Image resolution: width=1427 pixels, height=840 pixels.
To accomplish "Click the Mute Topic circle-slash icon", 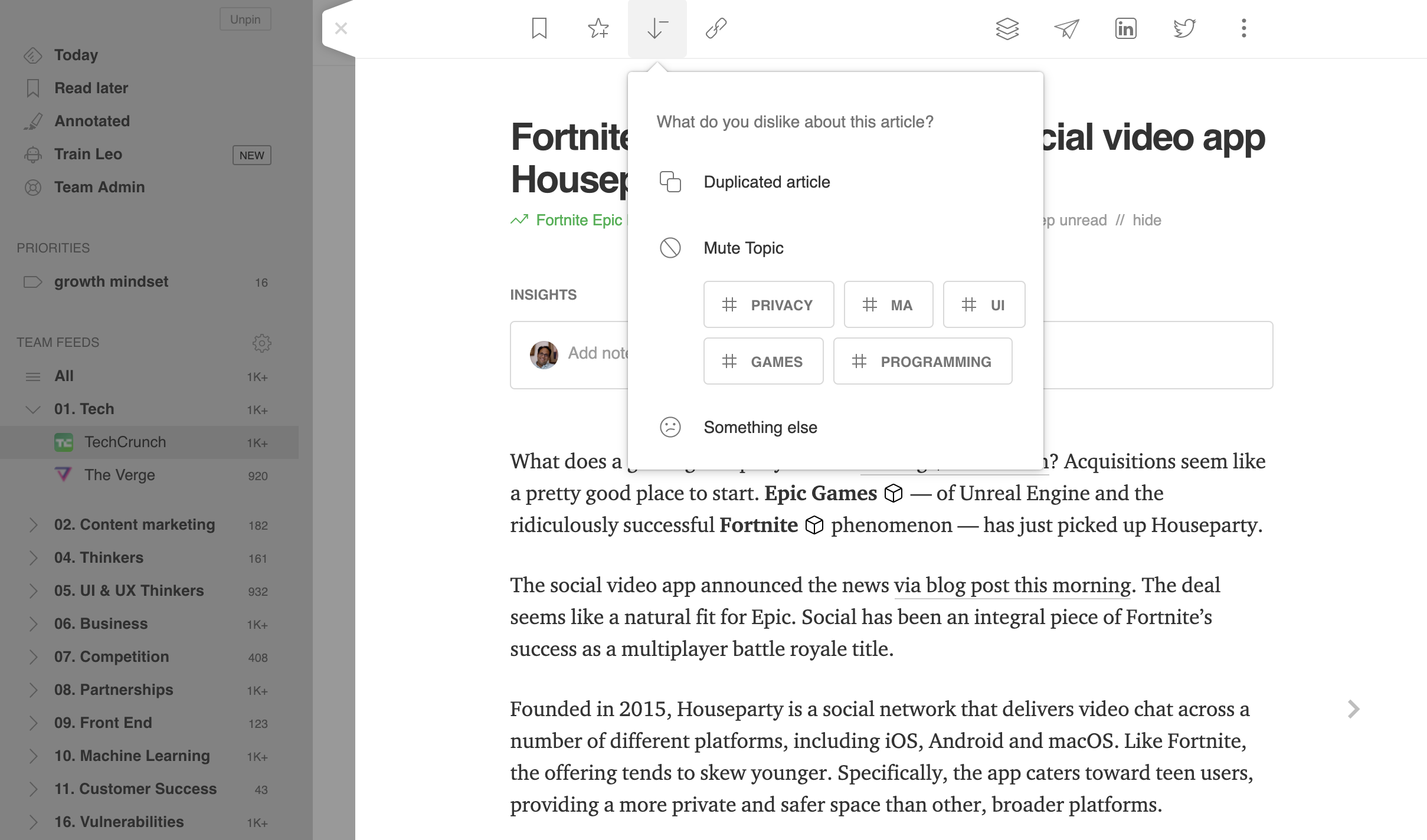I will (670, 248).
